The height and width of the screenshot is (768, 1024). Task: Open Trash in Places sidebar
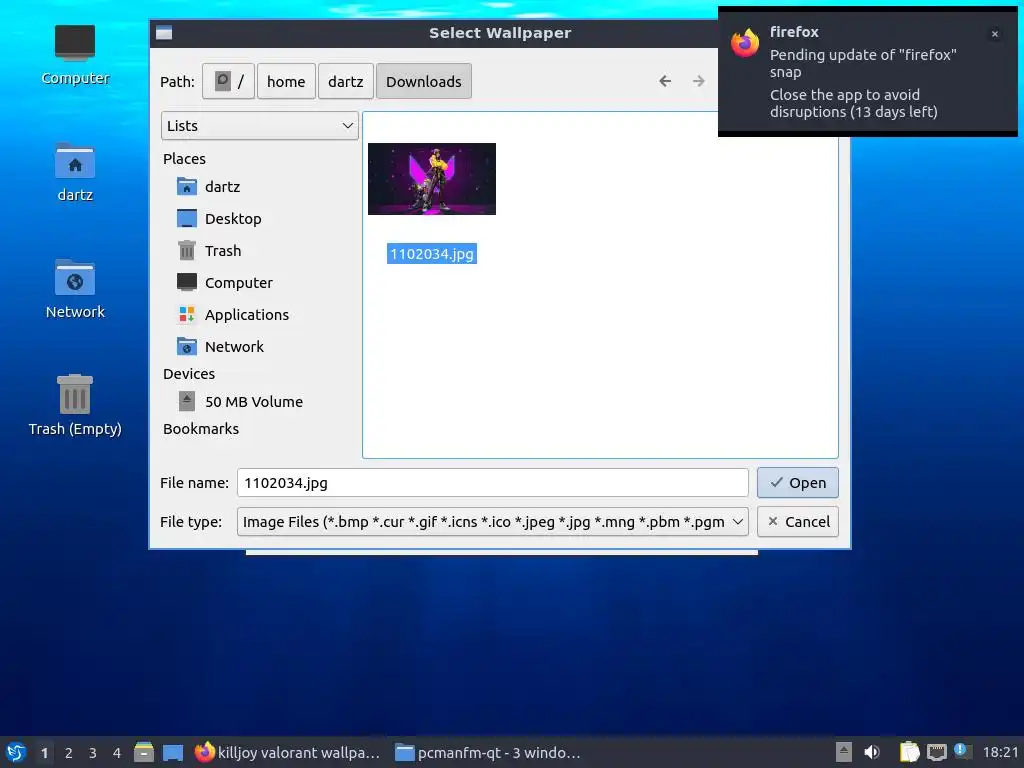point(210,251)
